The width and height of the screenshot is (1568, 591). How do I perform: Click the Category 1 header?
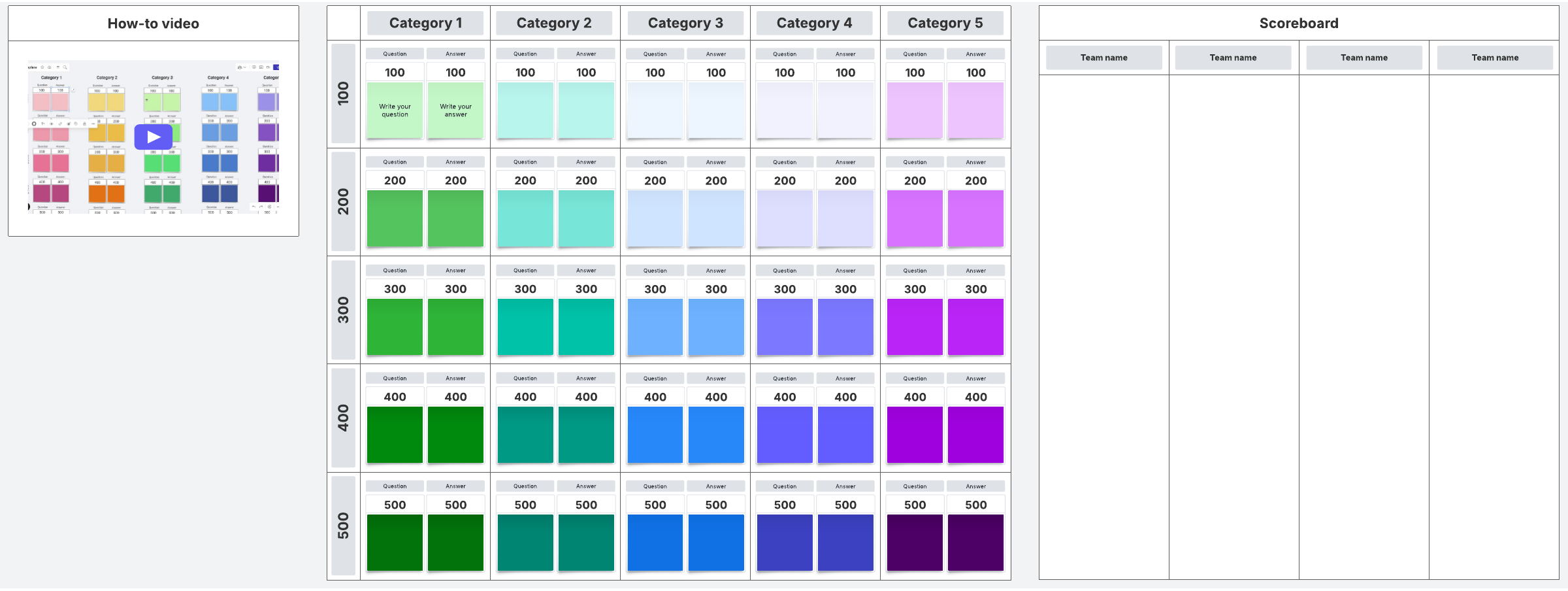coord(425,23)
